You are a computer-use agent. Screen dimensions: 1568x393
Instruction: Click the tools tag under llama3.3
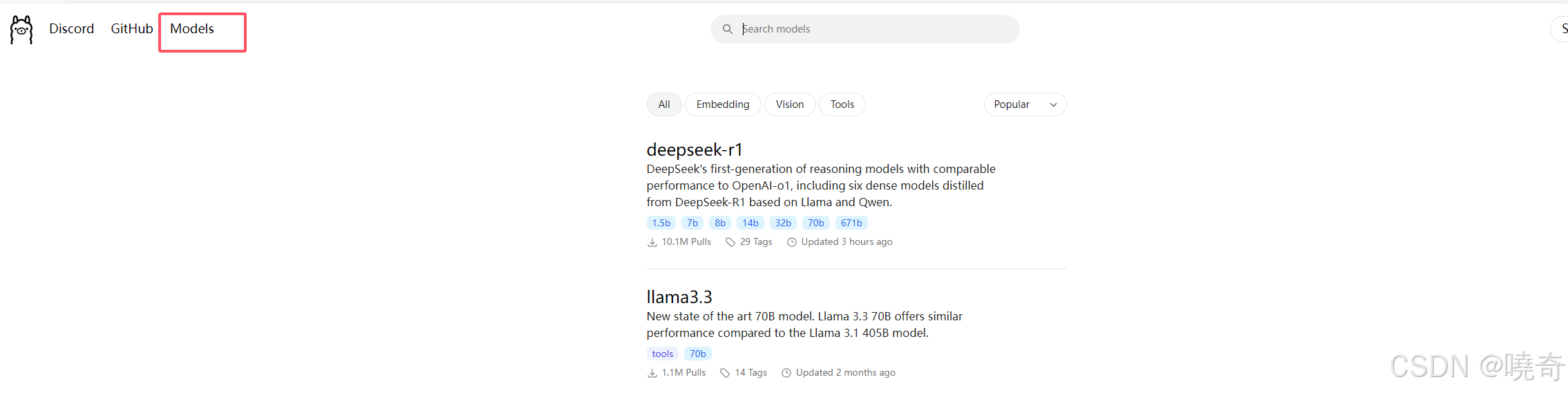coord(663,354)
